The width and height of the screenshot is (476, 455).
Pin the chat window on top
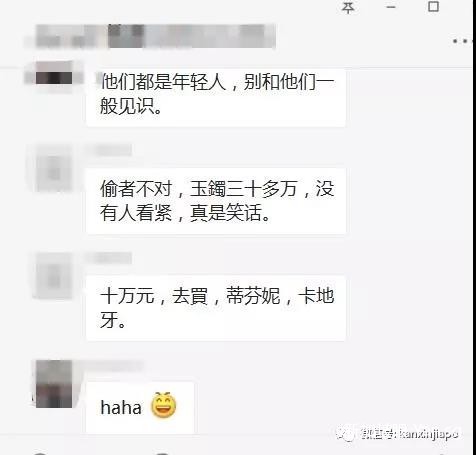coord(348,7)
